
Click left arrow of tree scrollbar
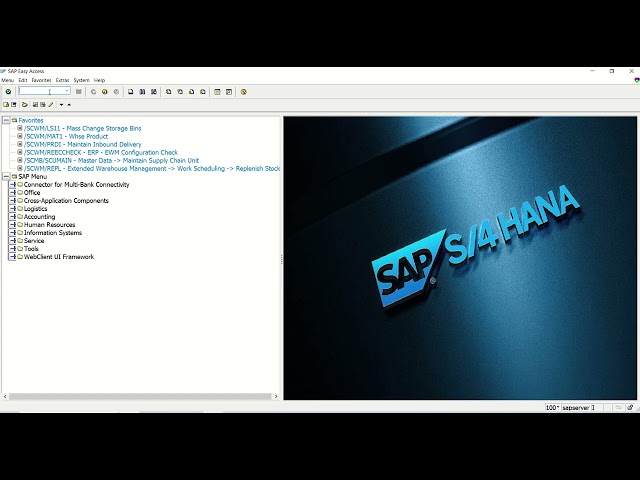tap(5, 396)
